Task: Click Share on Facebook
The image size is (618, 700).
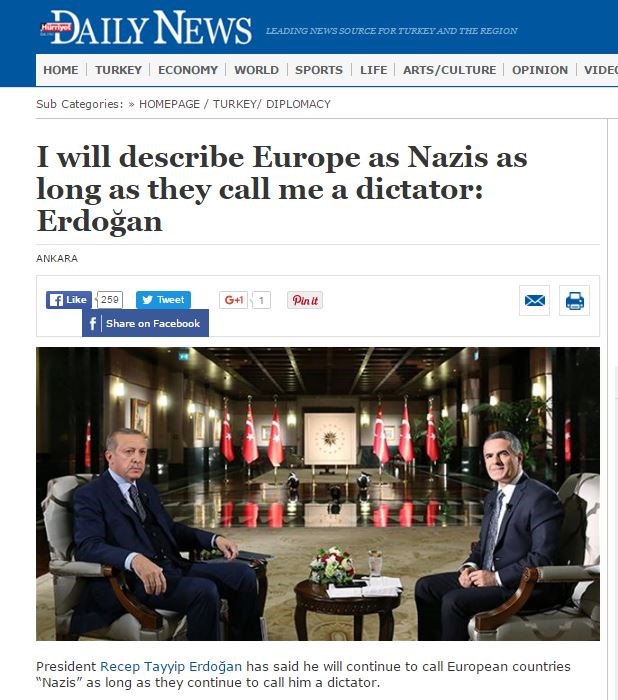Action: pyautogui.click(x=146, y=323)
